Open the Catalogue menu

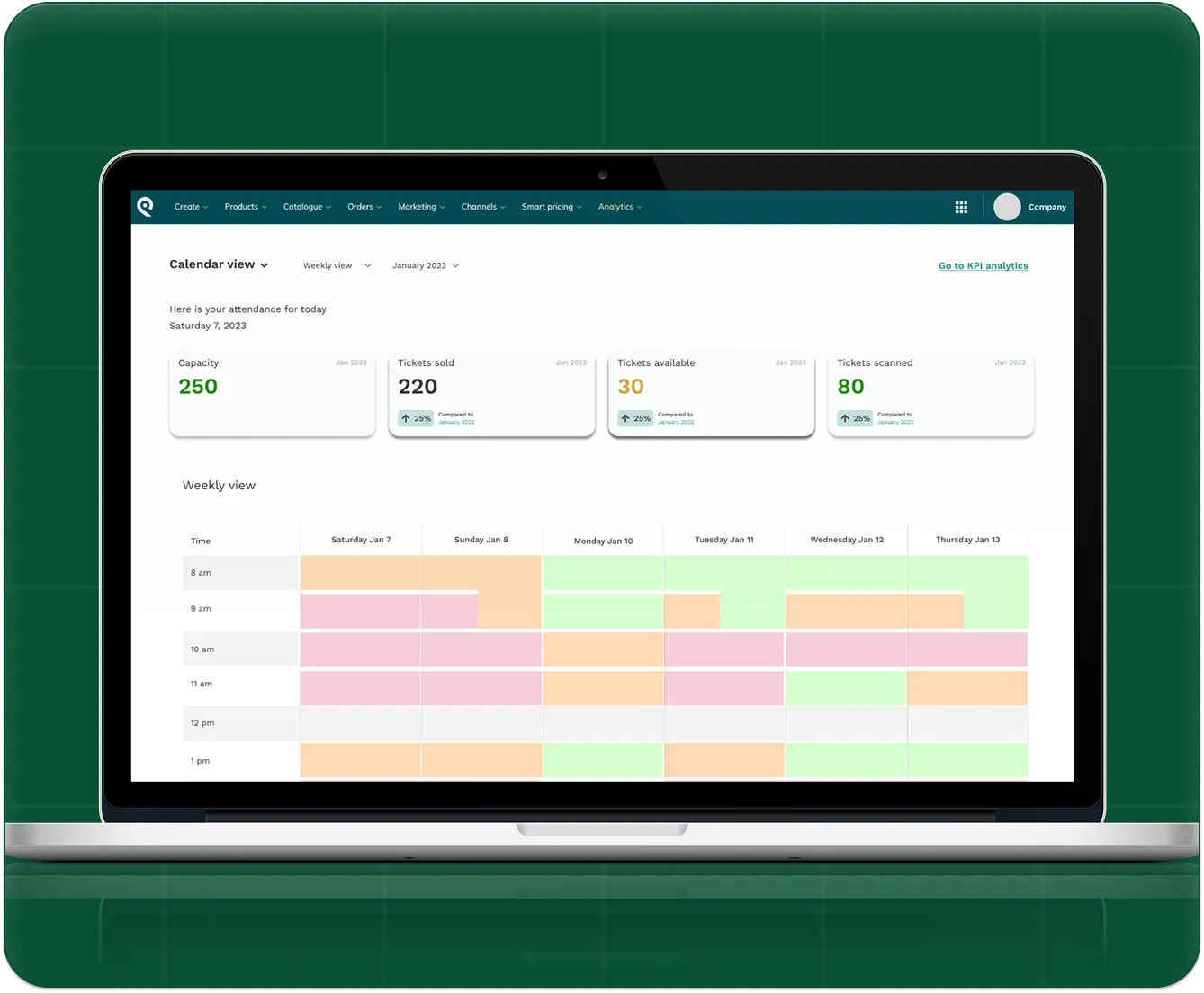[x=307, y=207]
